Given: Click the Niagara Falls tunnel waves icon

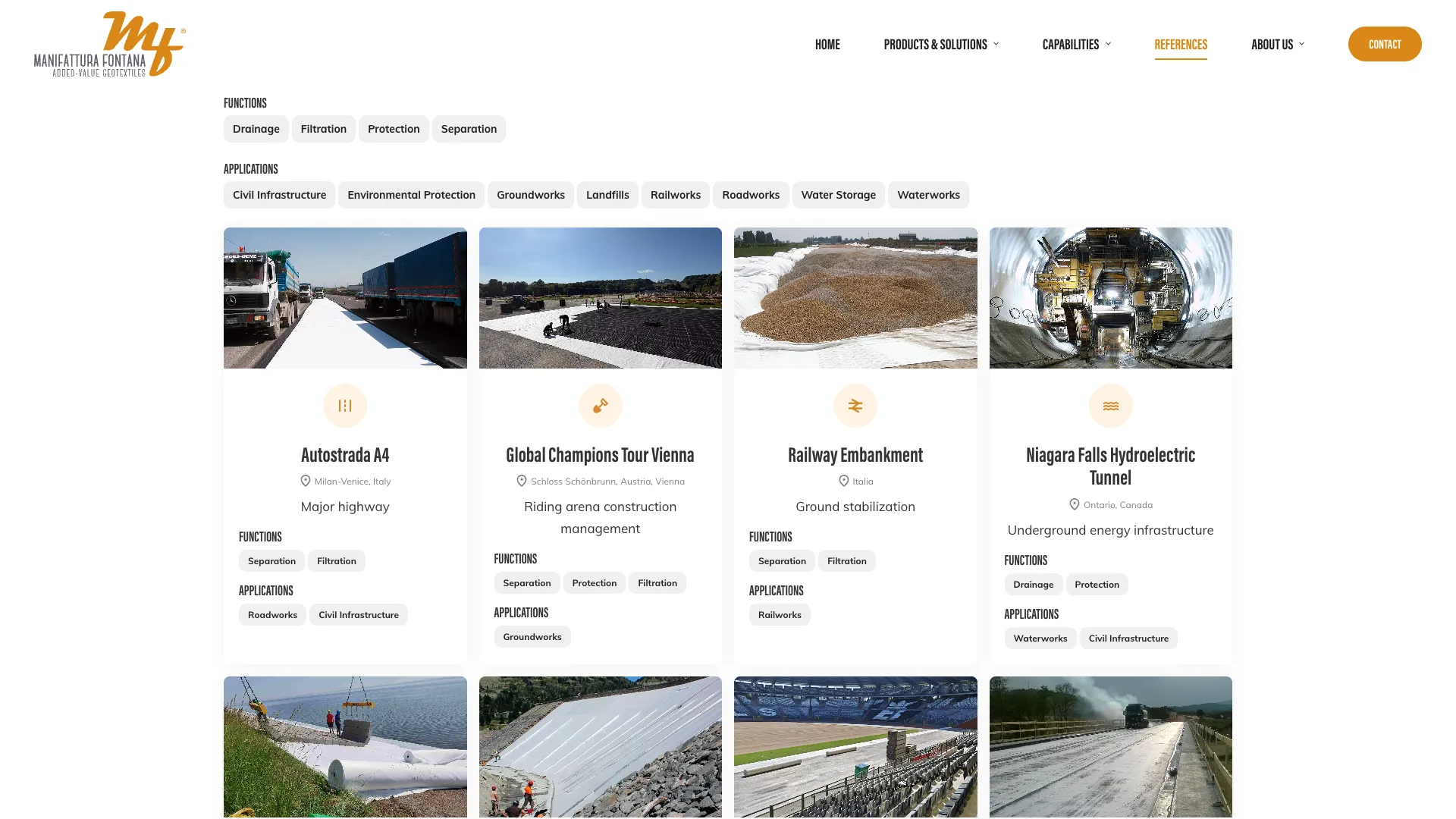Looking at the screenshot, I should (x=1110, y=406).
